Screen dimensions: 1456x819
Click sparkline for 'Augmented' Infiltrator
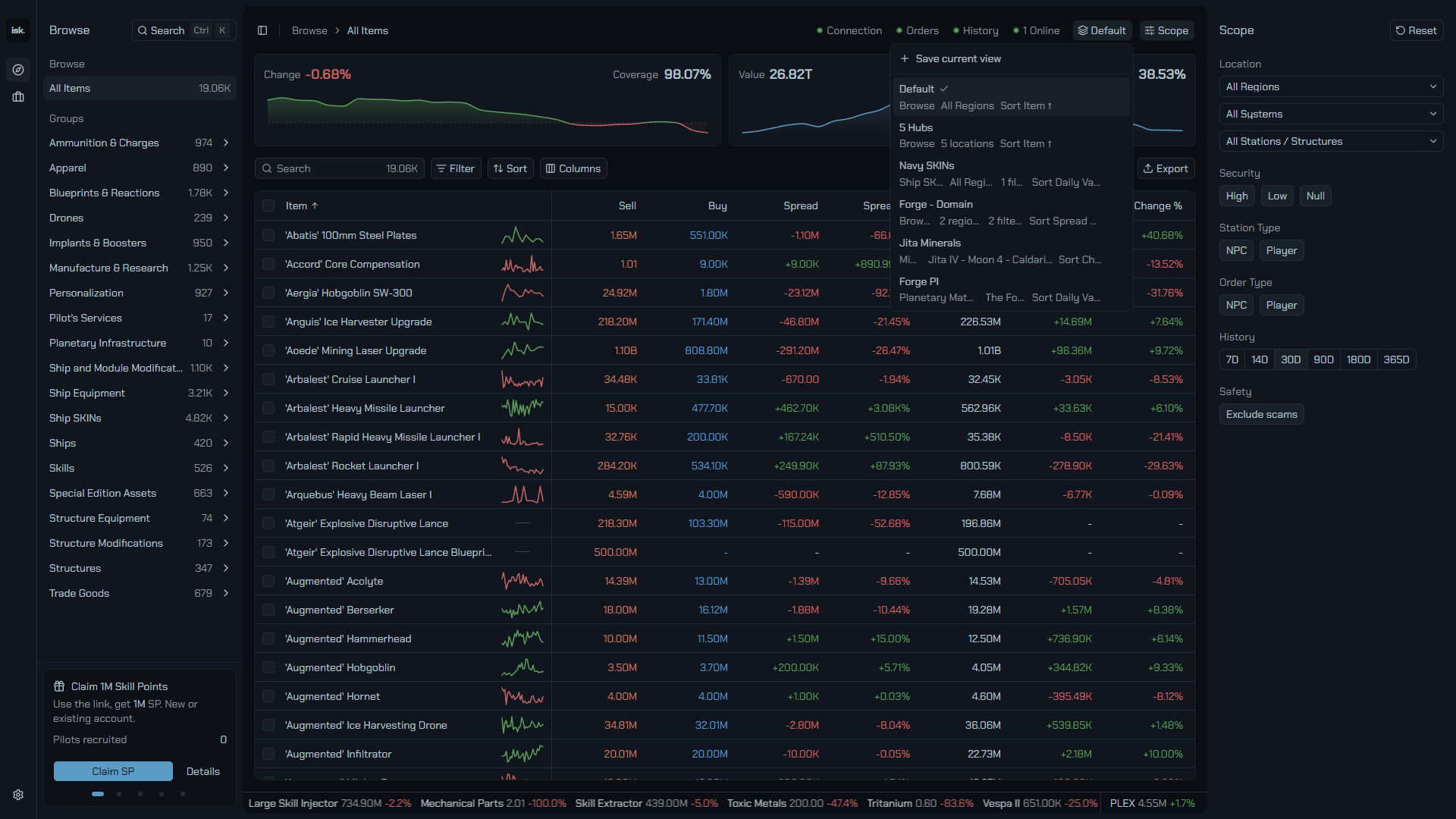coord(522,754)
